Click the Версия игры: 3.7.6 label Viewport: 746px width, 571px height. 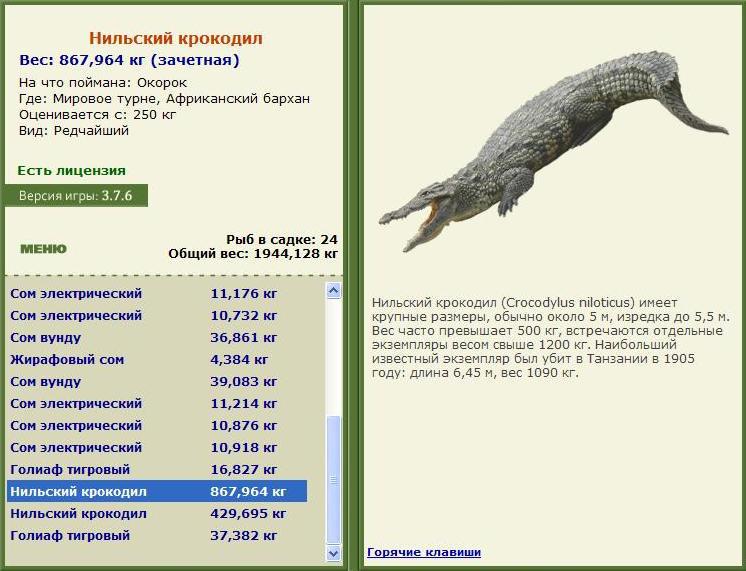point(76,196)
